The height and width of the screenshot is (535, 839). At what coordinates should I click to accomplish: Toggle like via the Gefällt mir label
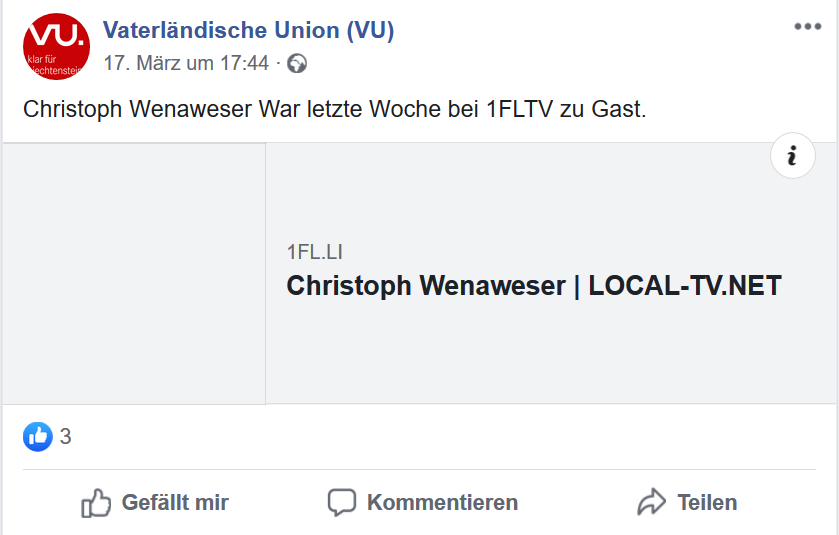[x=175, y=502]
